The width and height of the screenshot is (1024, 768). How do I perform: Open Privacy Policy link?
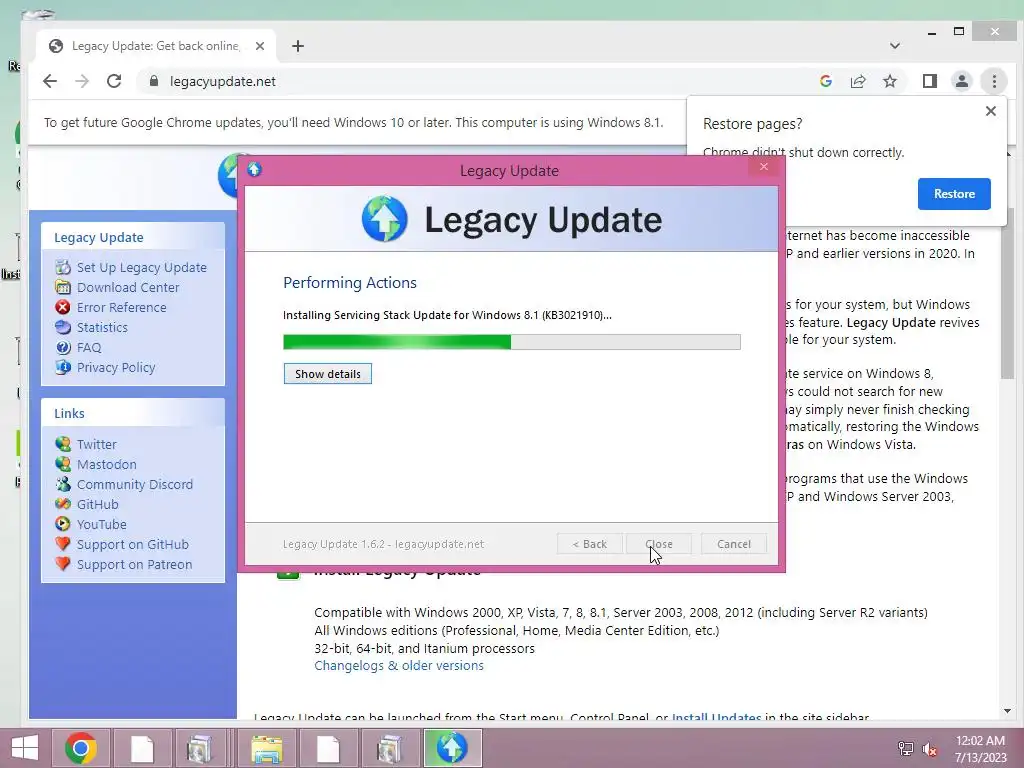pos(116,368)
